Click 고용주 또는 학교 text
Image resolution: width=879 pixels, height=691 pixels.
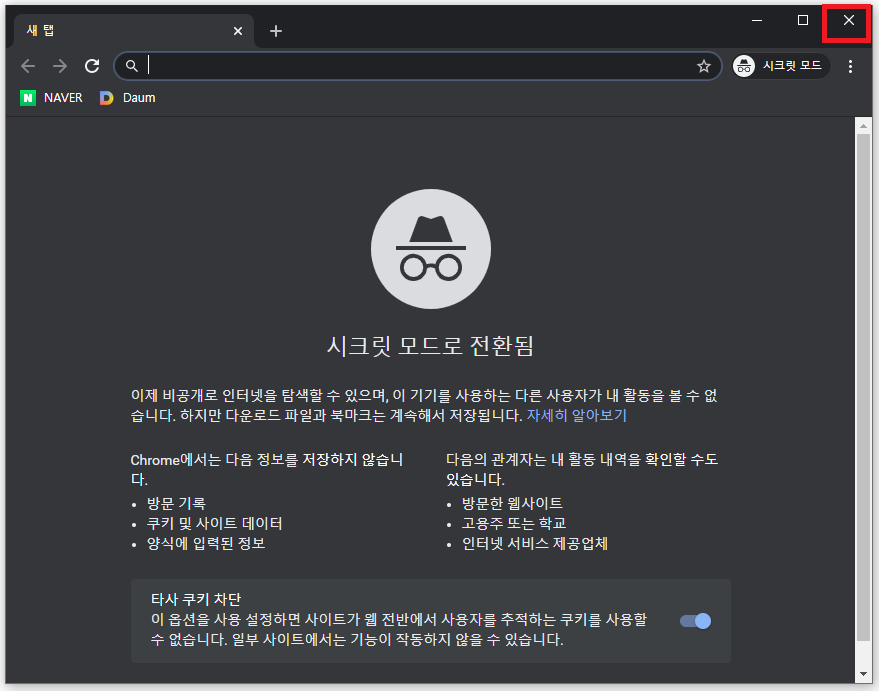[513, 523]
